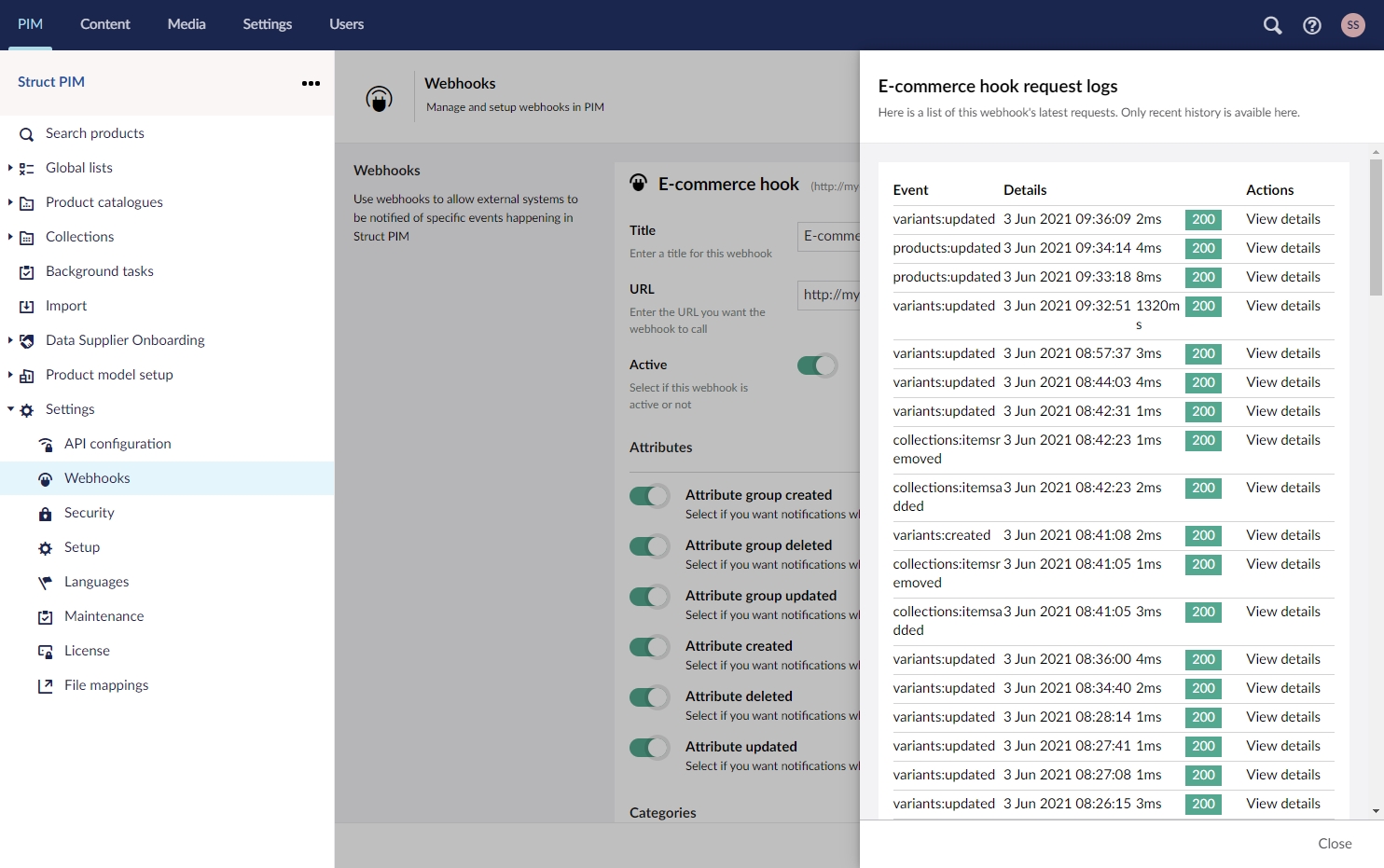The height and width of the screenshot is (868, 1384).
Task: Collapse the Settings tree node
Action: click(x=10, y=409)
